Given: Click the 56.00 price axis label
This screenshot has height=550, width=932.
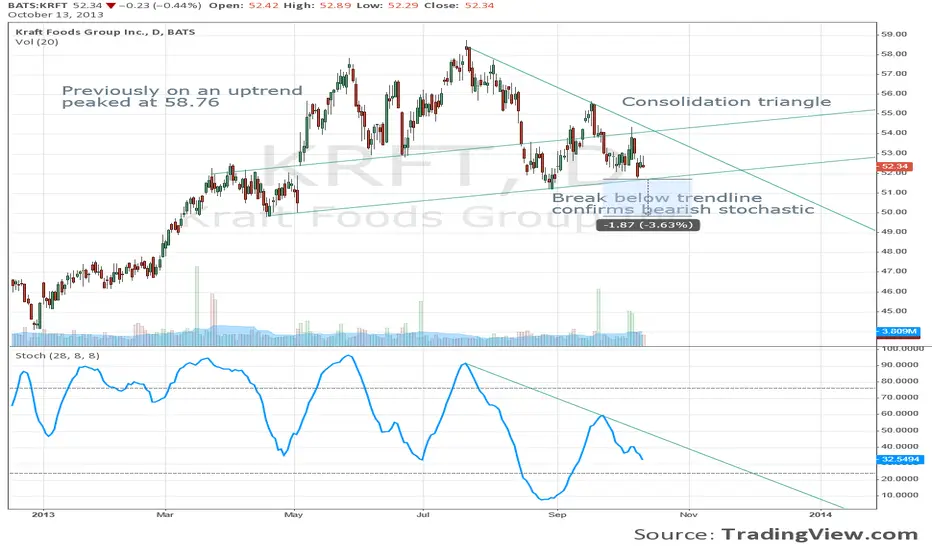Looking at the screenshot, I should 894,93.
